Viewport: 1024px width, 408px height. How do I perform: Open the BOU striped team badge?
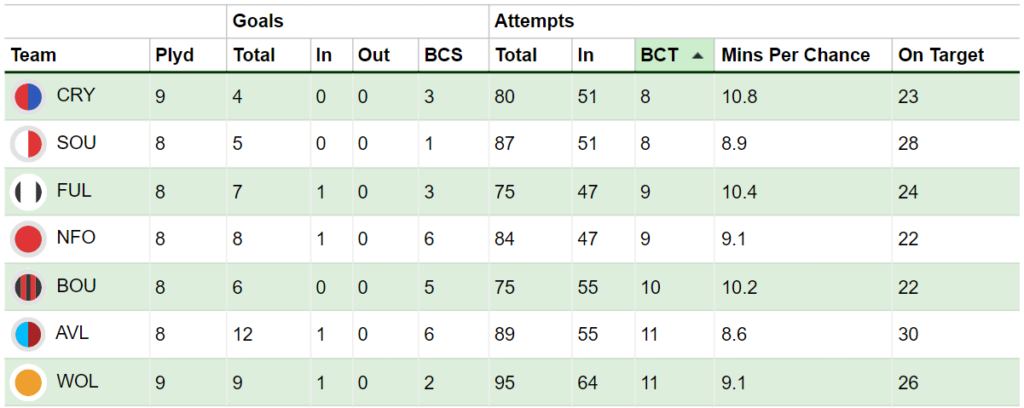[x=28, y=287]
